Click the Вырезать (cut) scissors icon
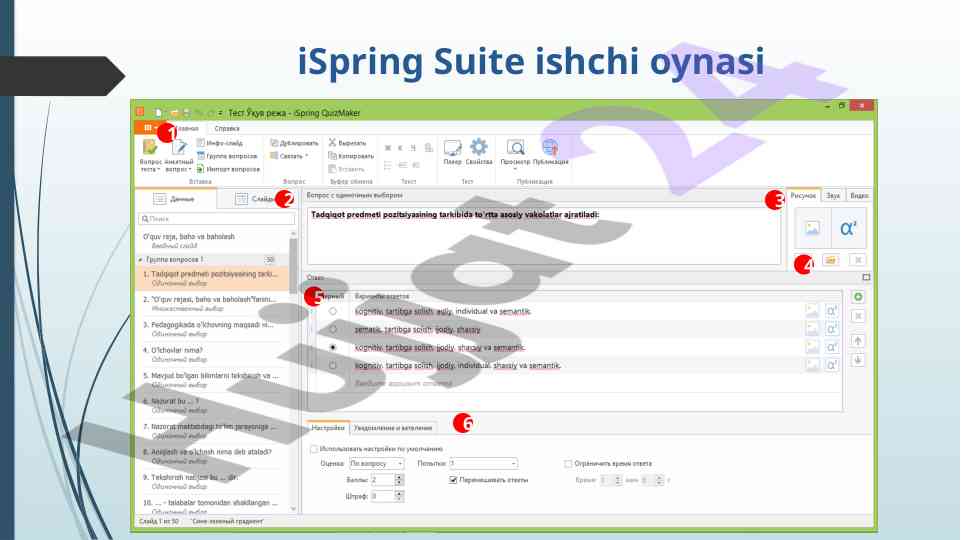Image resolution: width=961 pixels, height=540 pixels. 332,142
